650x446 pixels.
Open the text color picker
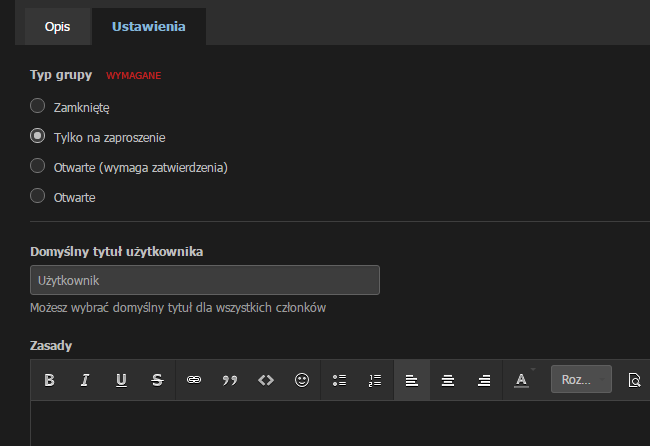pyautogui.click(x=521, y=380)
